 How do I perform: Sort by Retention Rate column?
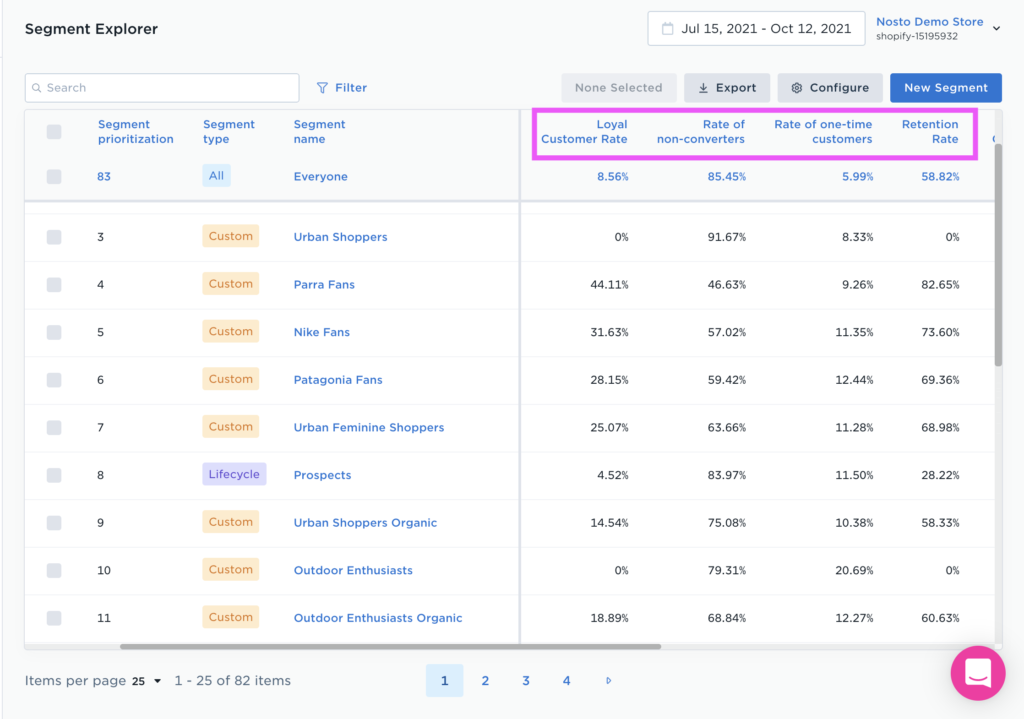coord(930,131)
